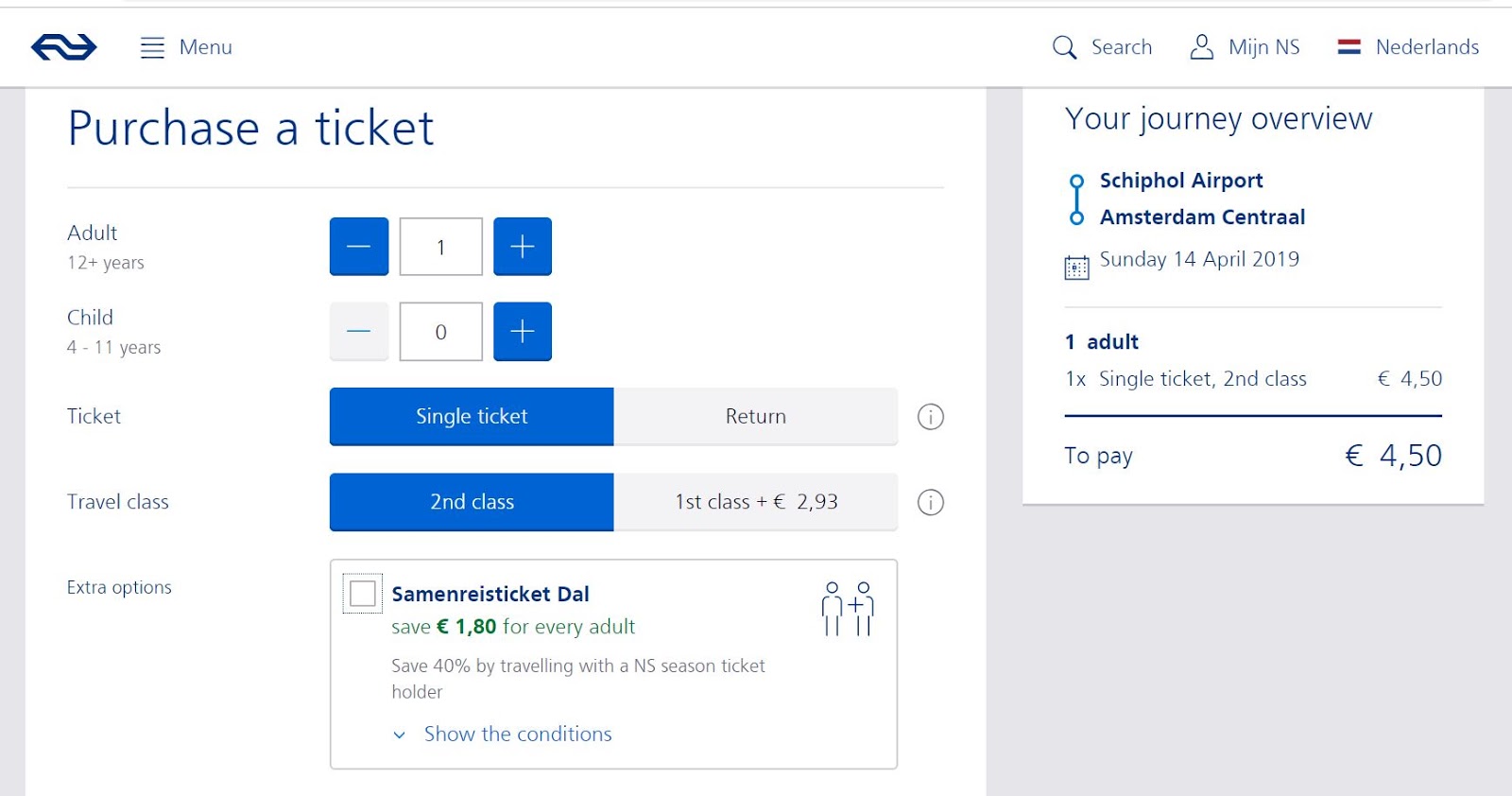The image size is (1512, 796).
Task: Click the child quantity input field
Action: pos(440,332)
